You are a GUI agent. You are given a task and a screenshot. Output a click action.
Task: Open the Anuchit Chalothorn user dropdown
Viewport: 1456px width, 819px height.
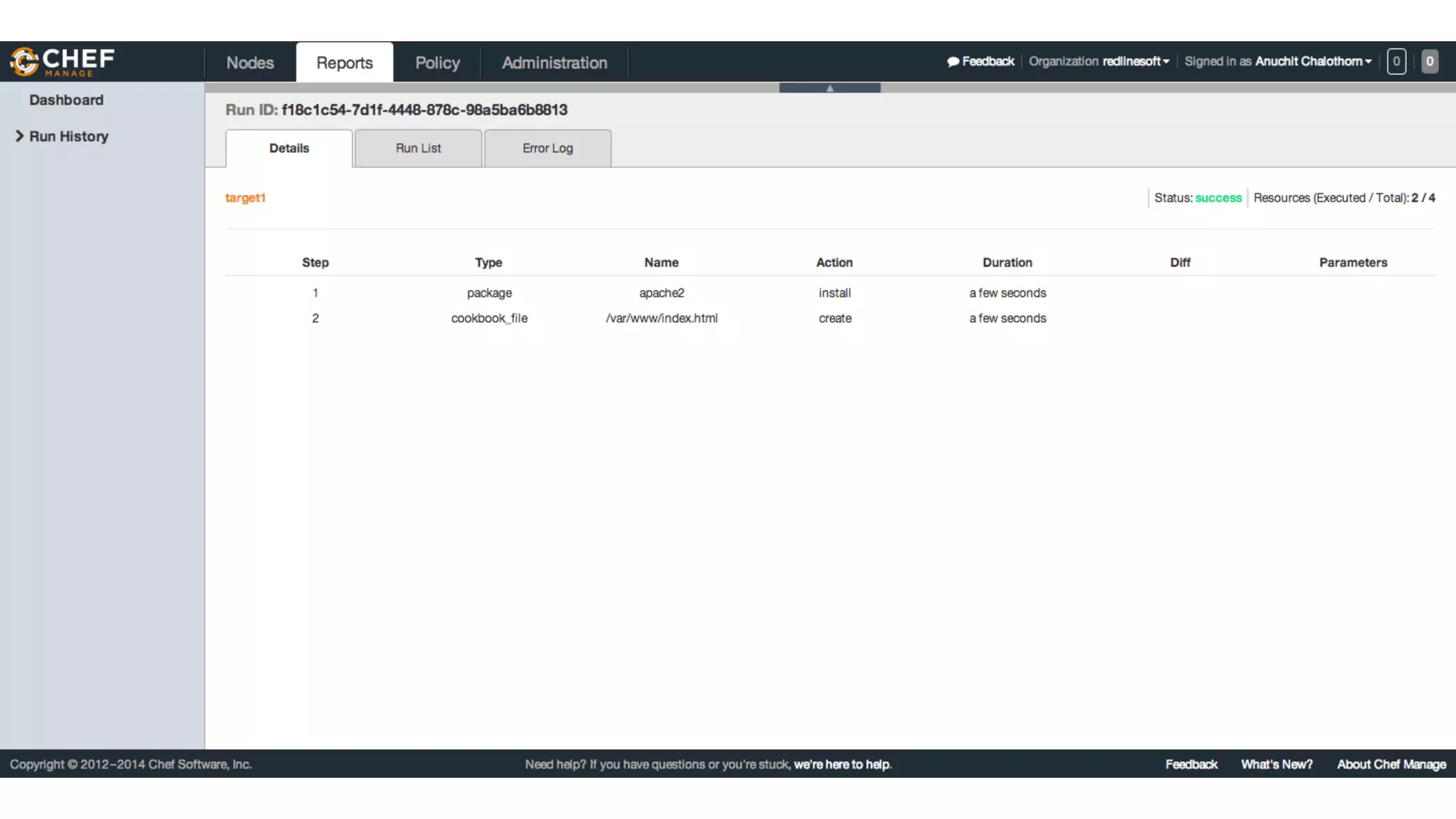pyautogui.click(x=1312, y=61)
